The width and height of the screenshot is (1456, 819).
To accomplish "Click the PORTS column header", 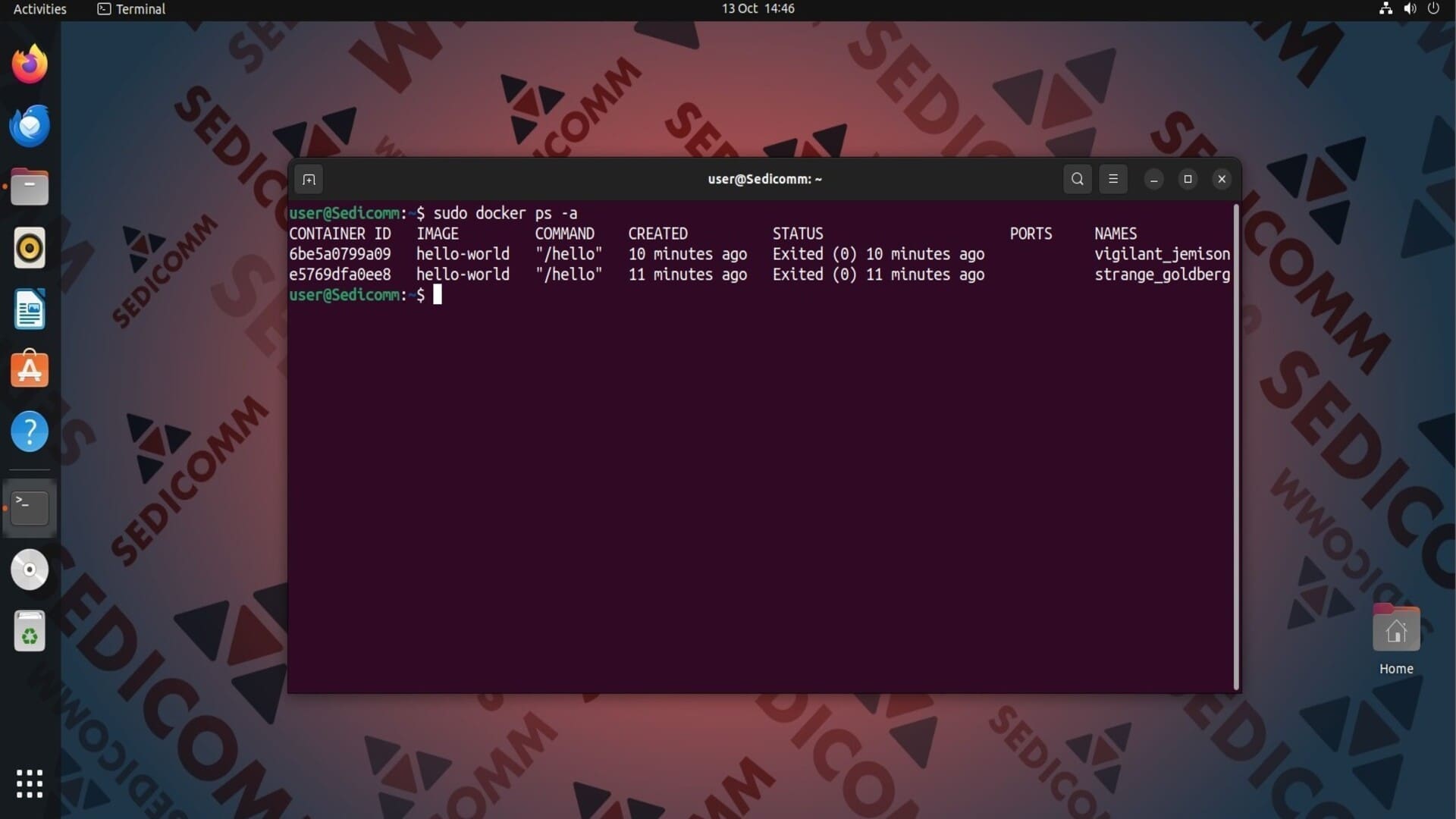I will click(1031, 234).
